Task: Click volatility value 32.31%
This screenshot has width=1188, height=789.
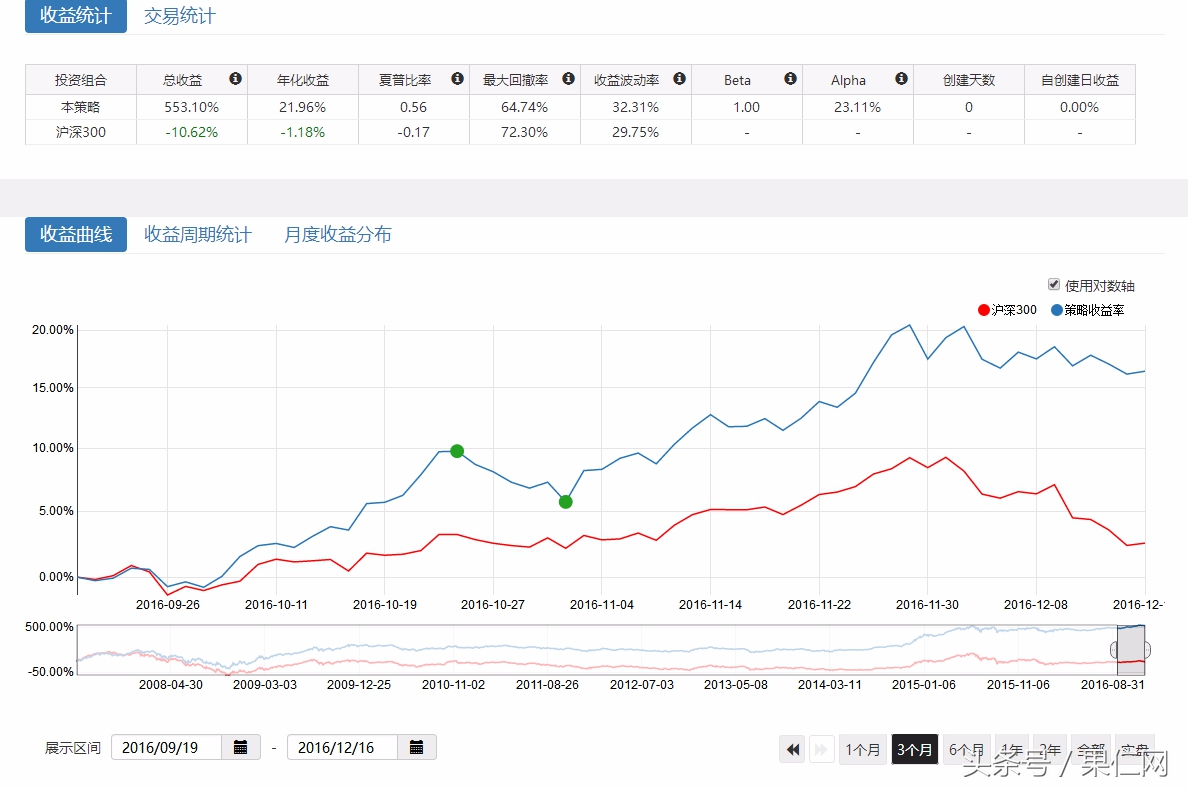Action: [x=636, y=107]
